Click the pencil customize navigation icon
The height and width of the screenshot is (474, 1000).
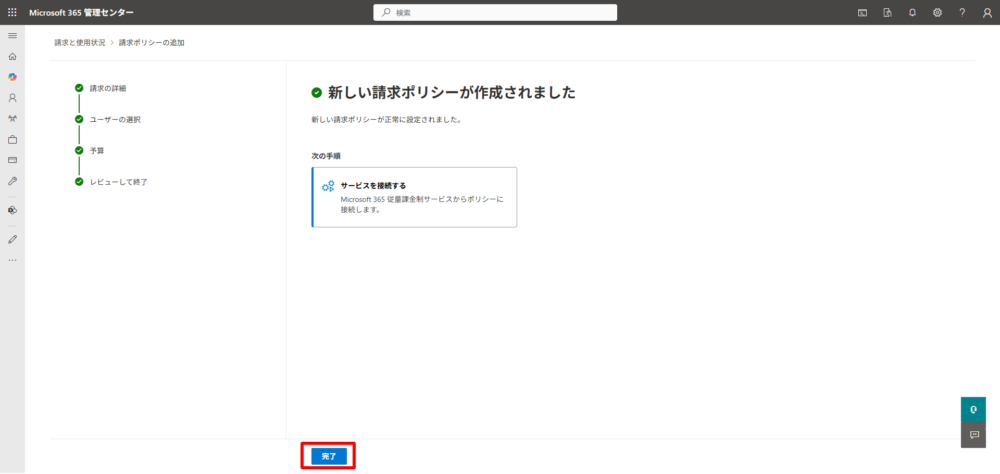pos(12,239)
